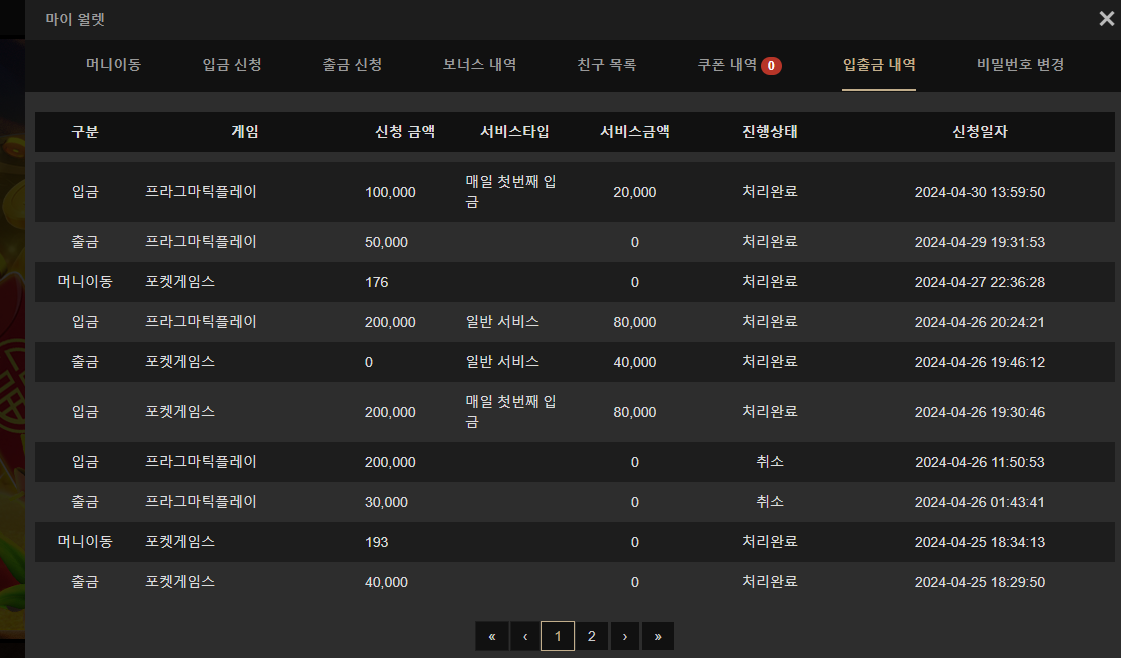
Task: Click the 신청일자 column header
Action: 979,132
